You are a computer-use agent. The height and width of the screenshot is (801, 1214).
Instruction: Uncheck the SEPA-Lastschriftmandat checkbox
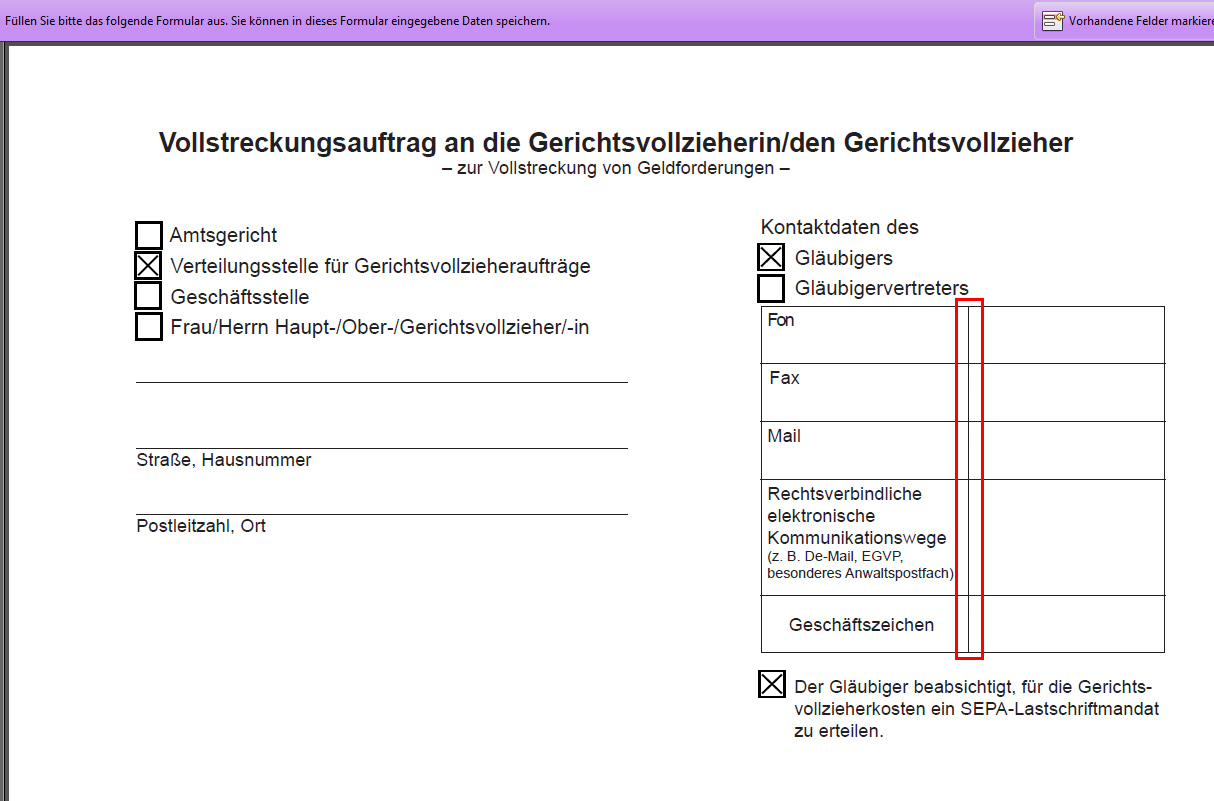point(772,684)
